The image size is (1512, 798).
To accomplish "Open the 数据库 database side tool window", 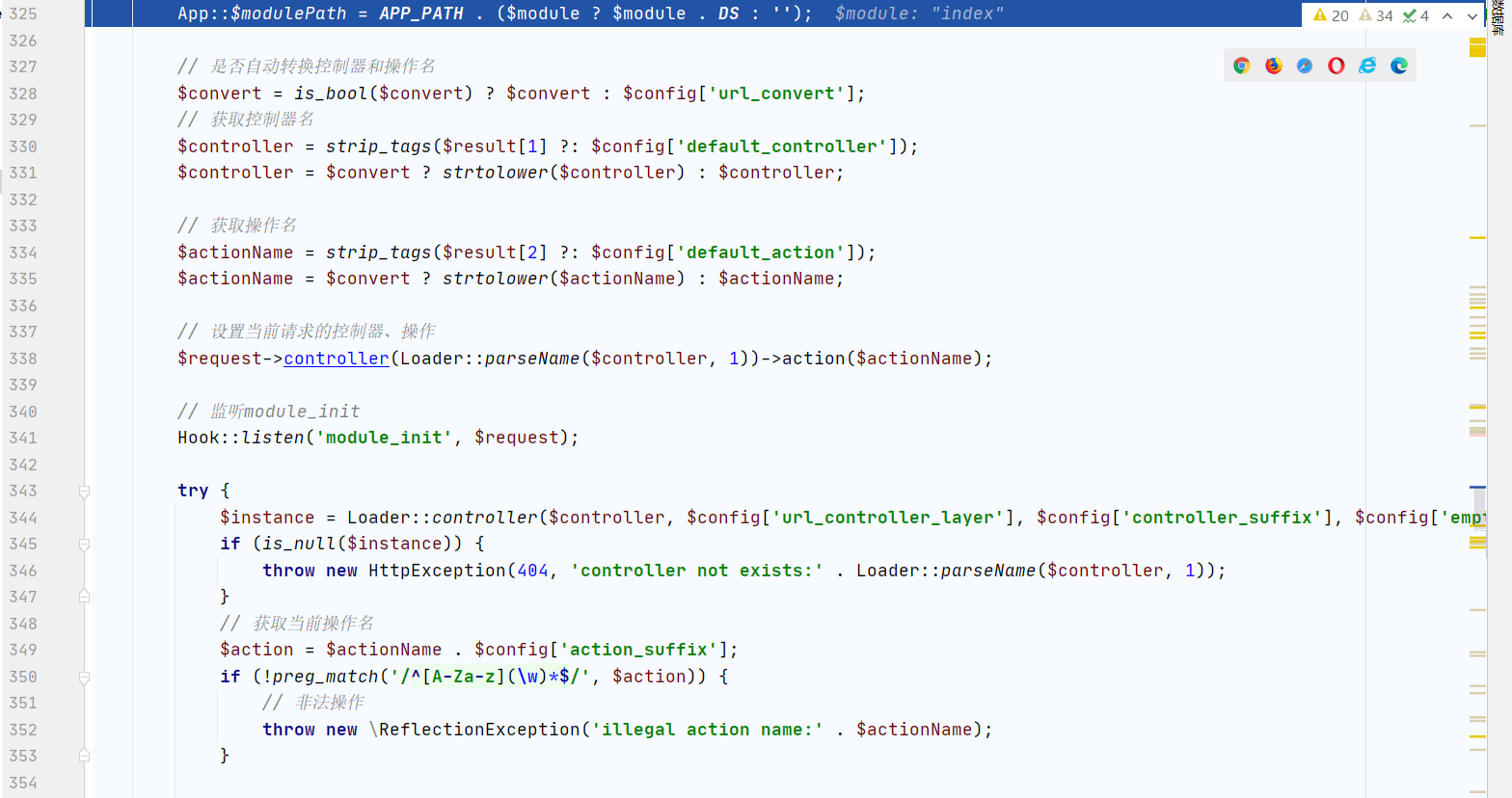I will pos(1498,17).
